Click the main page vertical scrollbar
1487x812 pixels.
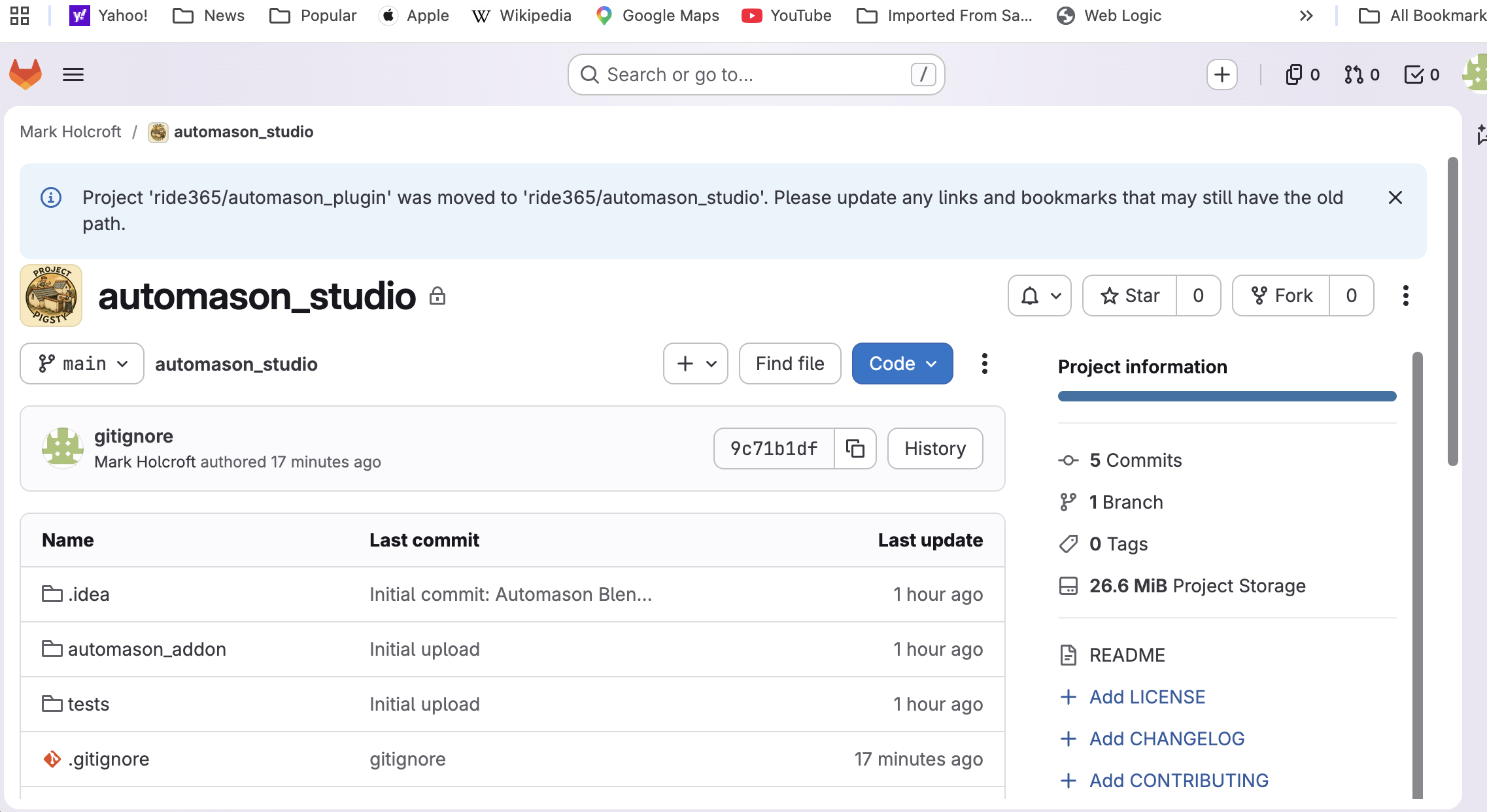pos(1452,311)
